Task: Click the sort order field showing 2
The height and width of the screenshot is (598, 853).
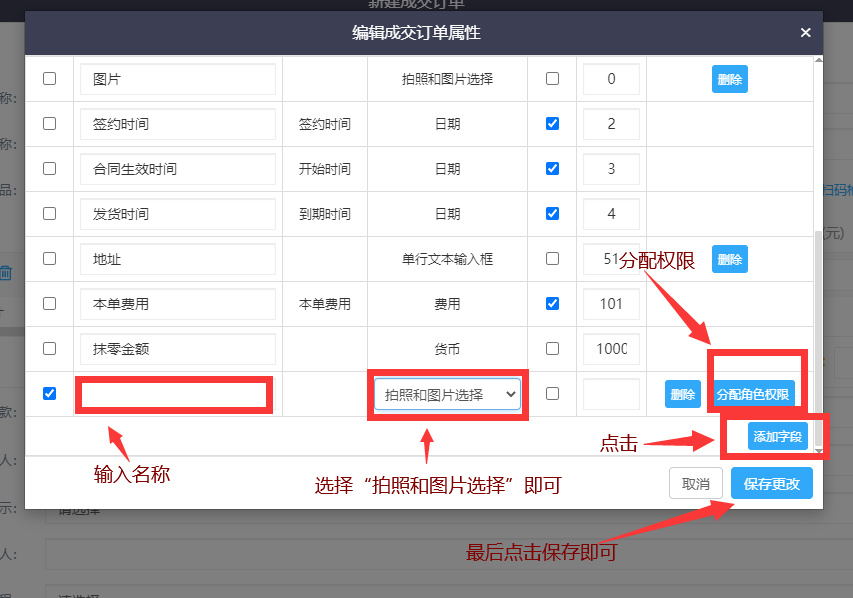Action: (611, 124)
